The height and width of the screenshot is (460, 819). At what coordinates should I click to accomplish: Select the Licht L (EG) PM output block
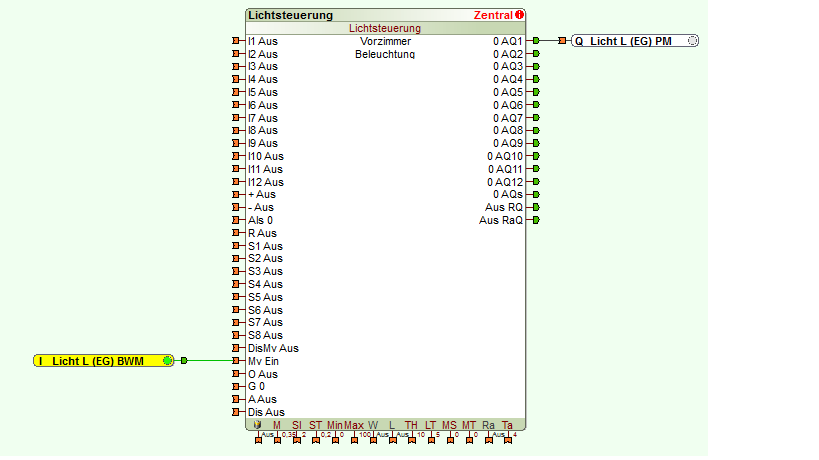[x=630, y=41]
